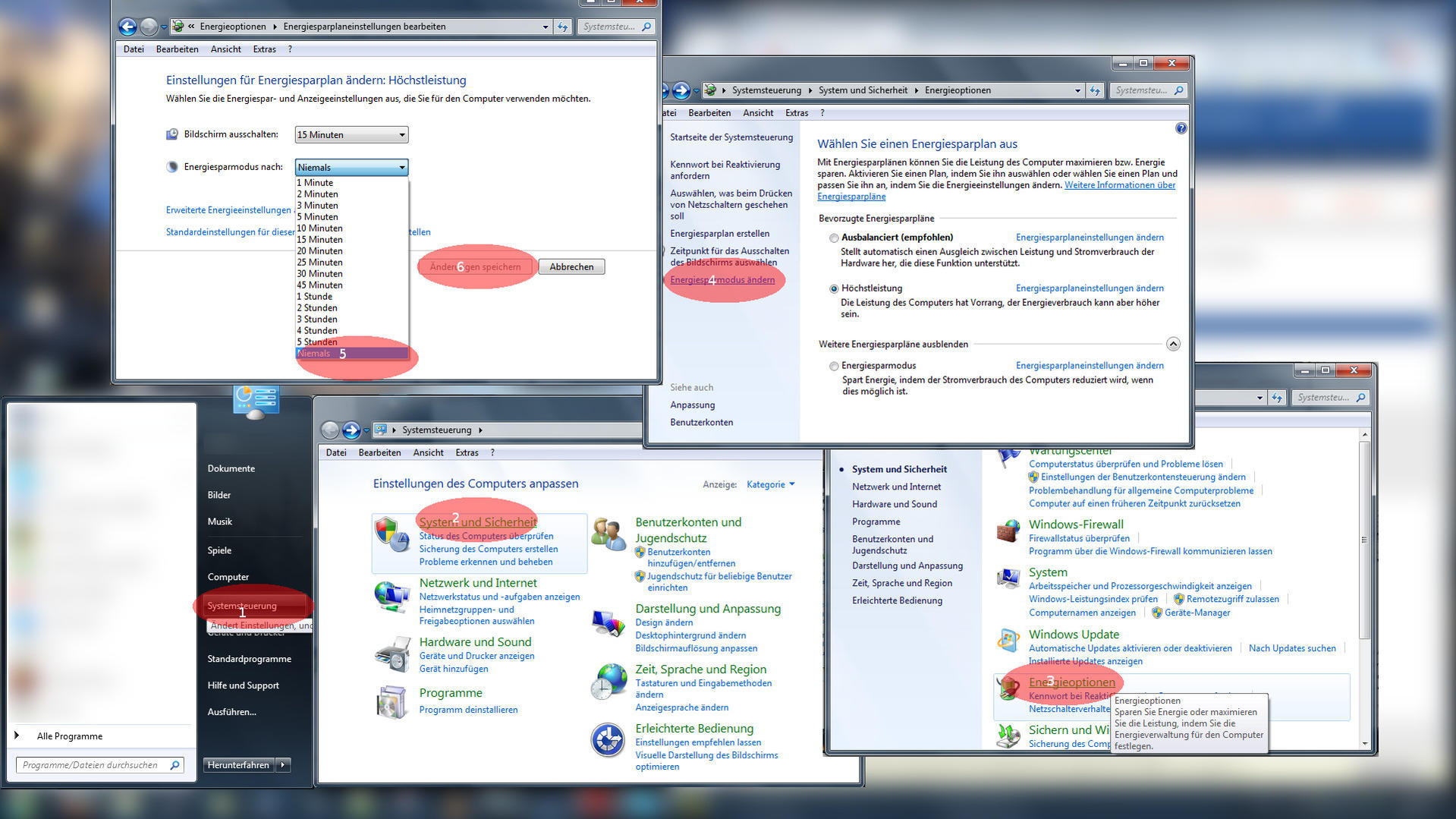Click the Windows Update icon
Viewport: 1456px width, 819px height.
1008,640
